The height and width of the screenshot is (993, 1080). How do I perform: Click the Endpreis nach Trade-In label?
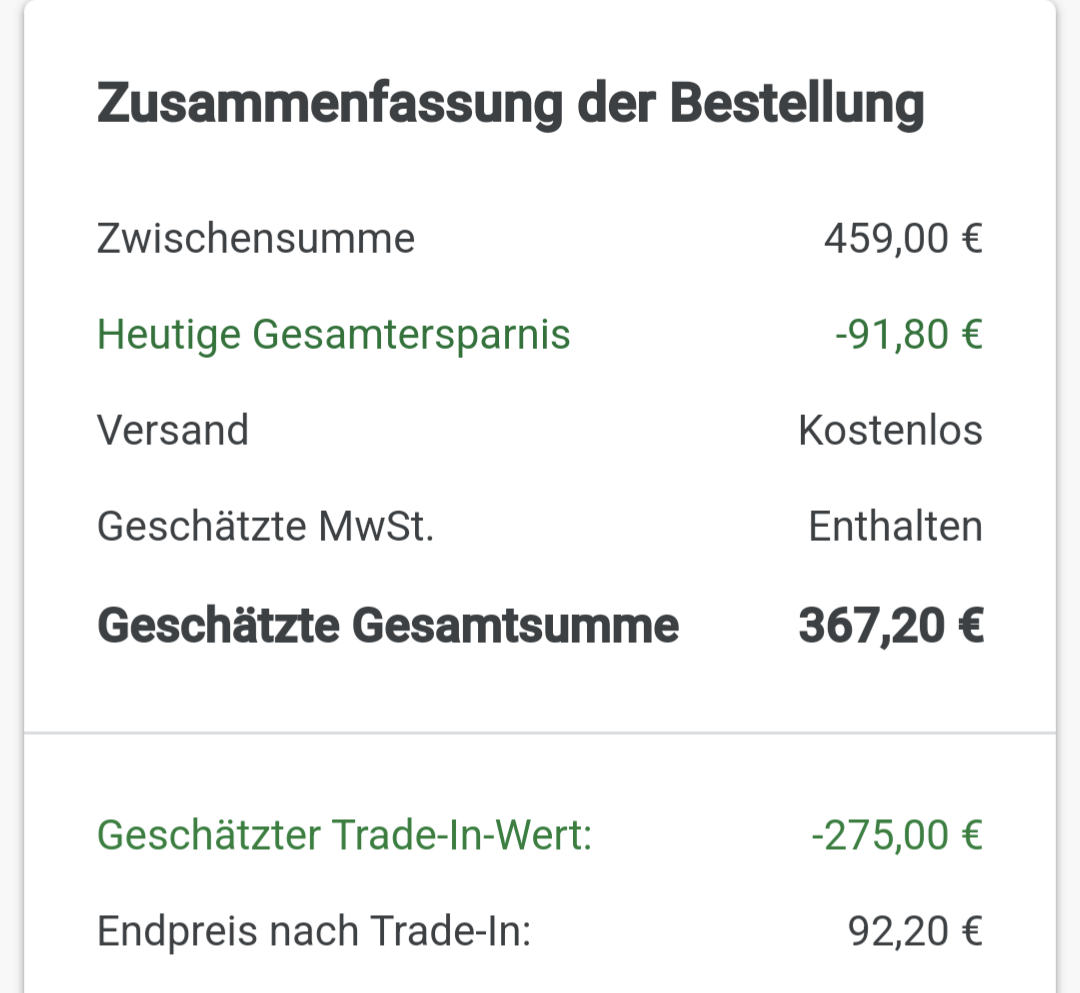313,931
